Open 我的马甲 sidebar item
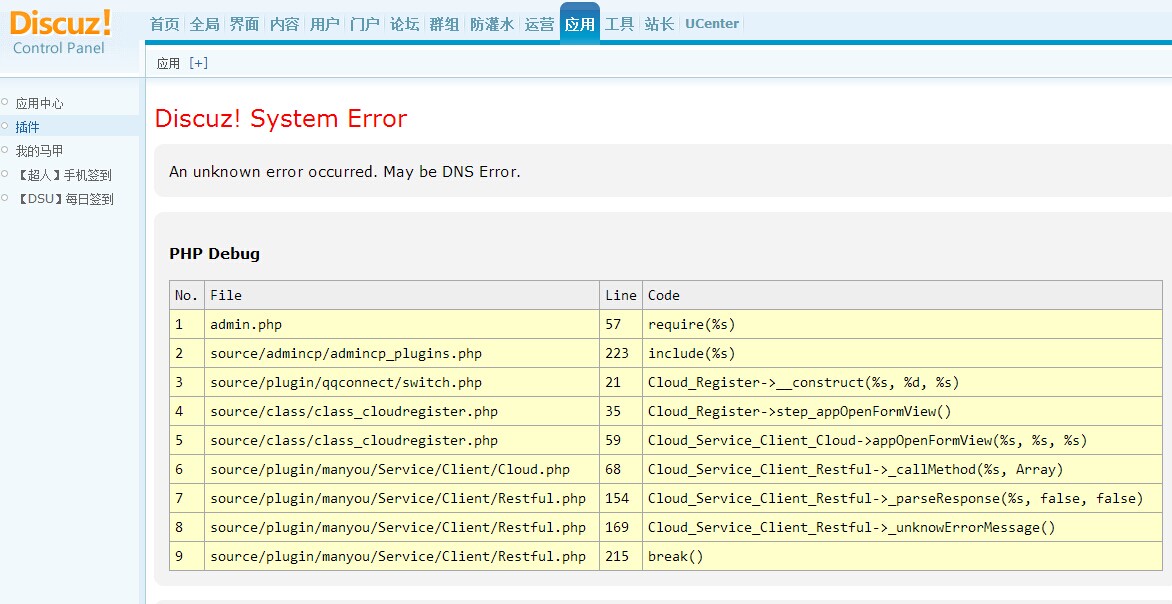Viewport: 1172px width, 604px height. [40, 151]
